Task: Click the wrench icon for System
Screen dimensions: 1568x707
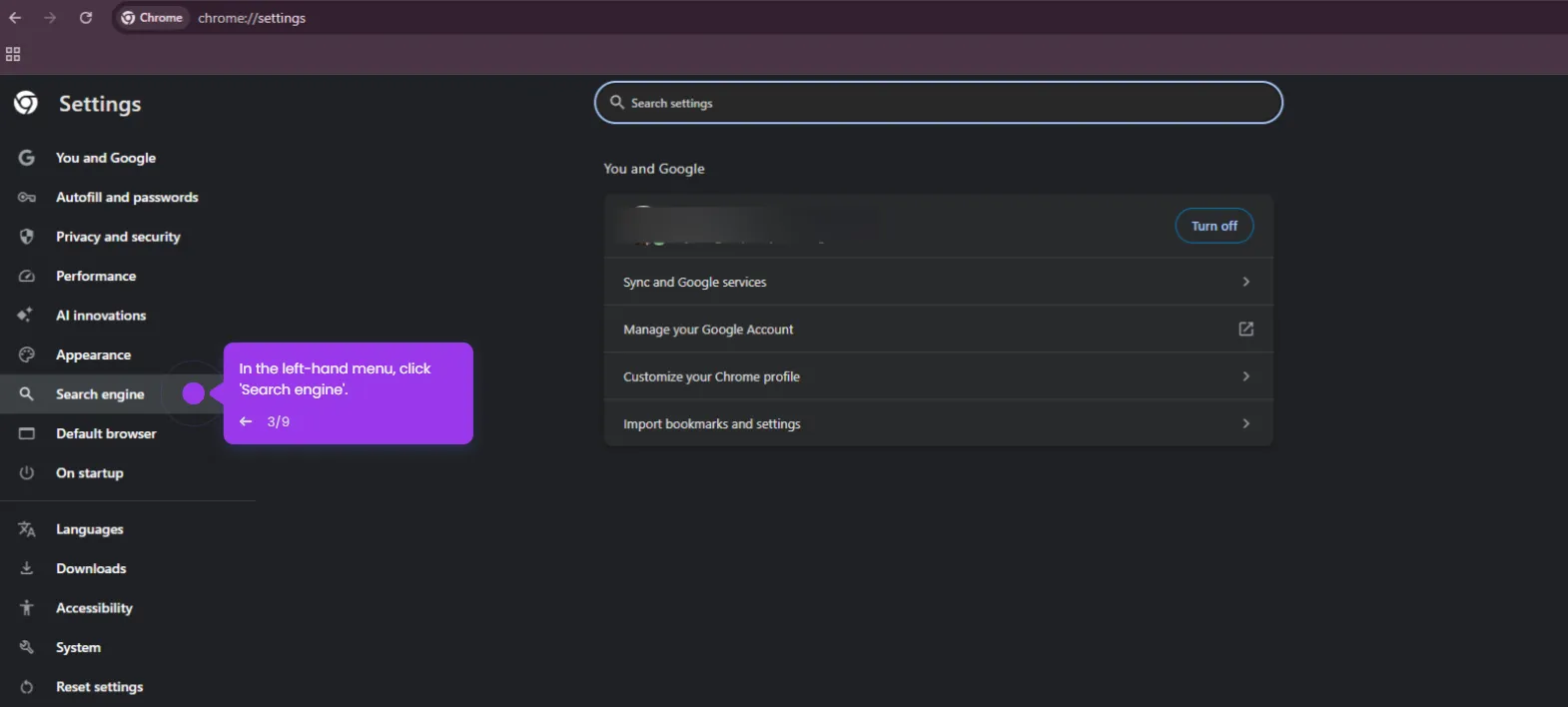Action: (x=27, y=647)
